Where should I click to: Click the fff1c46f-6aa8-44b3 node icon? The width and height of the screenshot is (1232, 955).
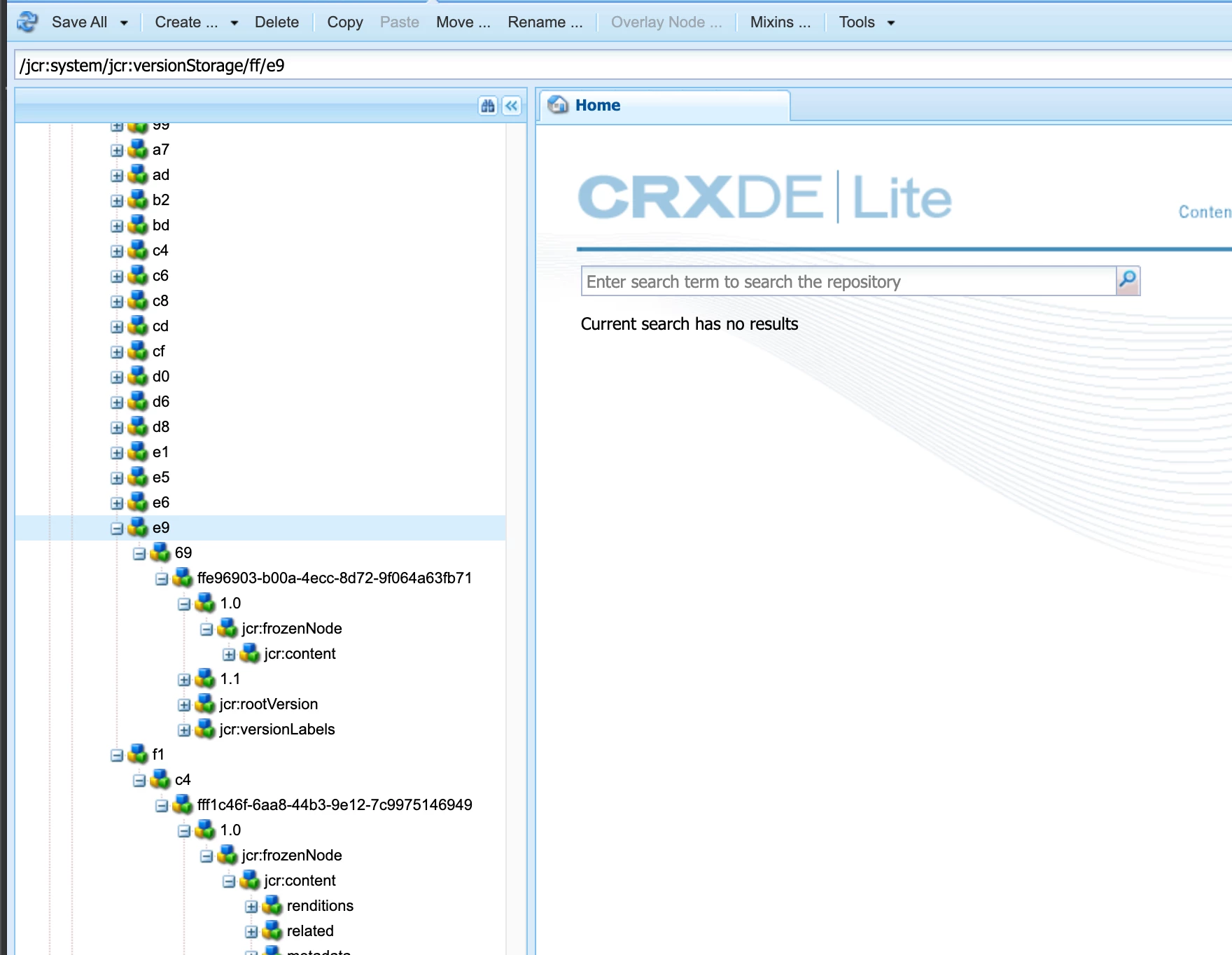coord(183,805)
